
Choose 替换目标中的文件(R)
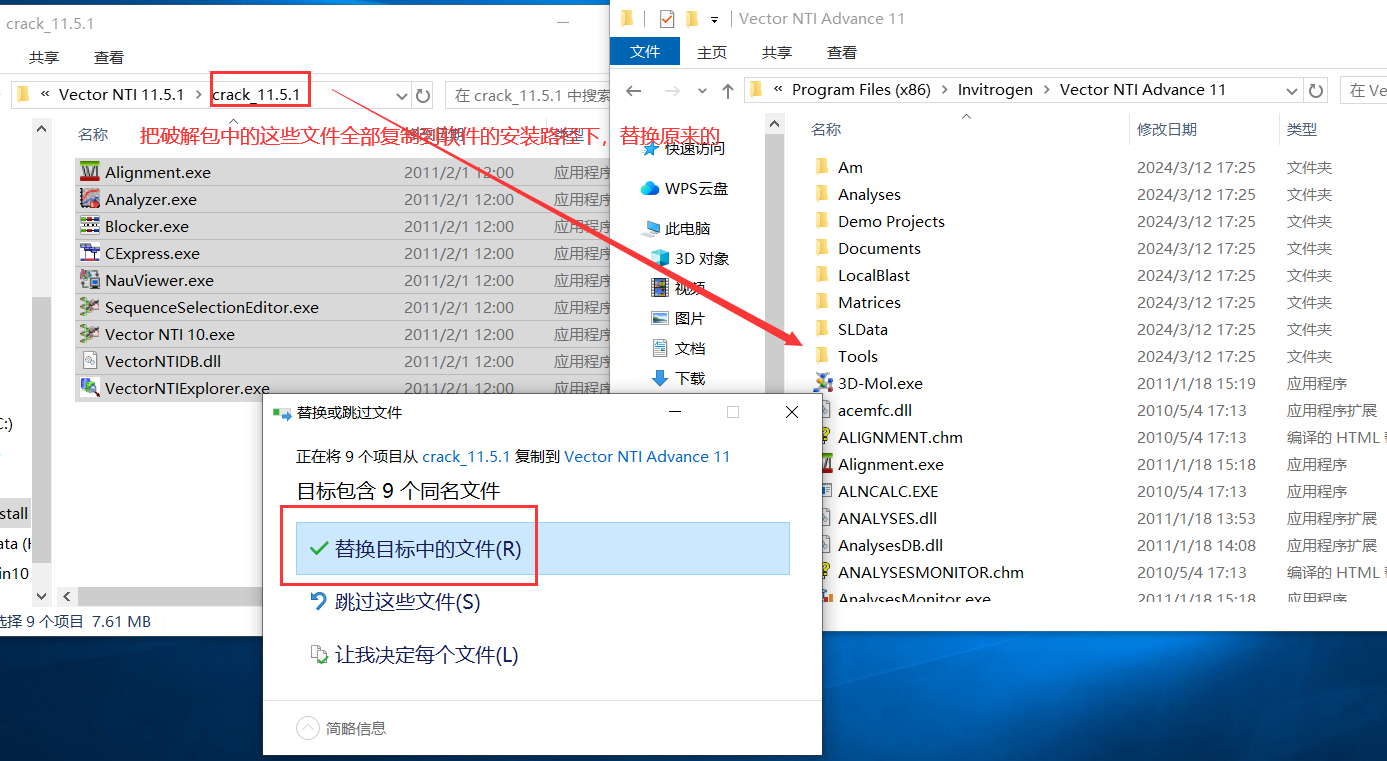543,548
